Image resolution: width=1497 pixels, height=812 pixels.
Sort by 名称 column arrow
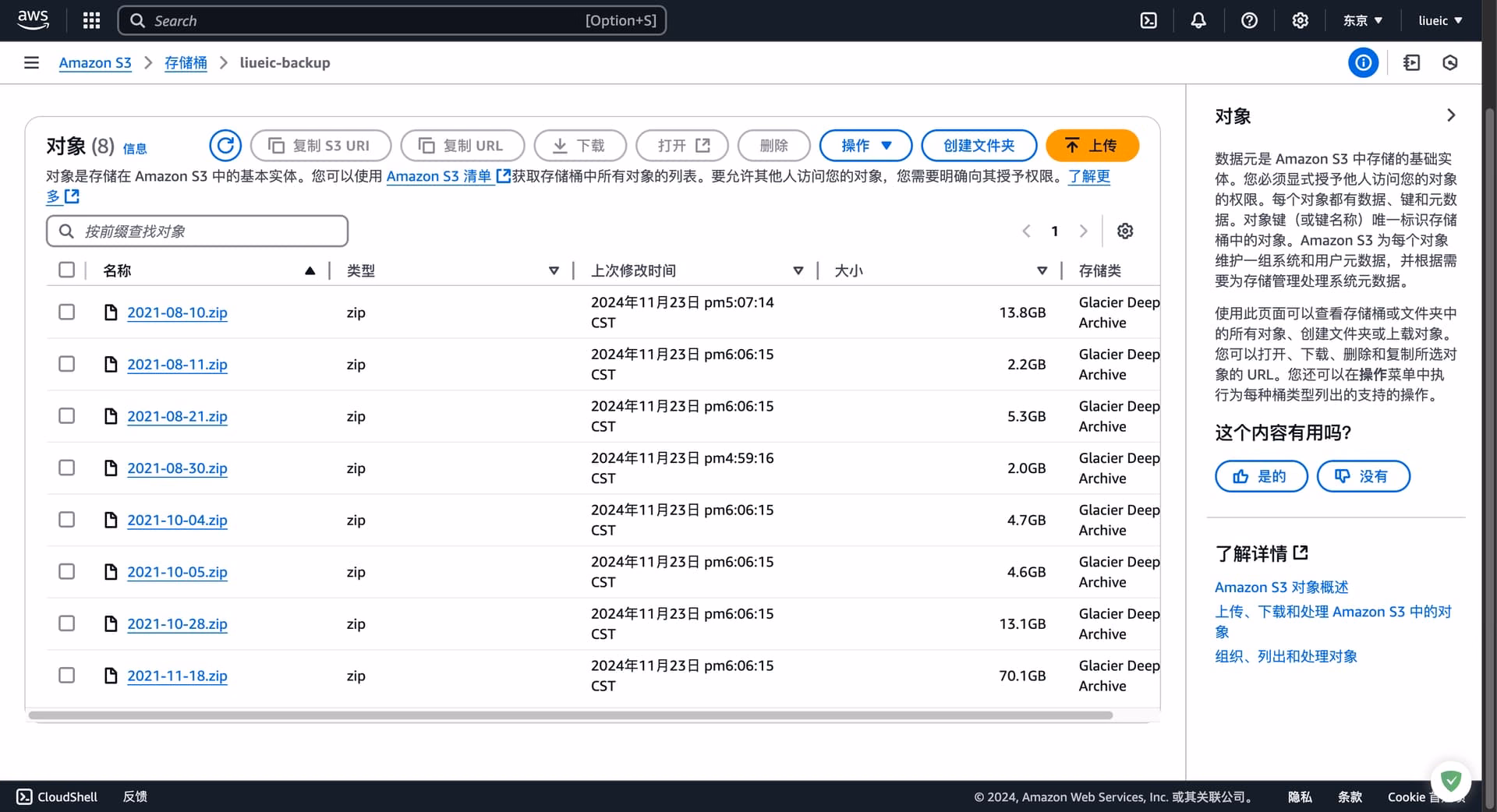310,270
